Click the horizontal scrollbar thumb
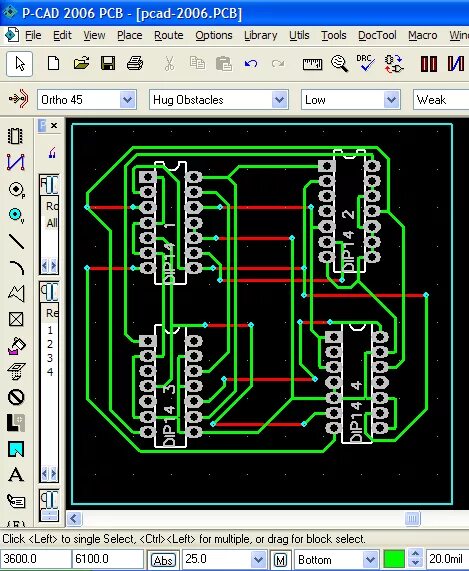469x571 pixels. point(413,518)
